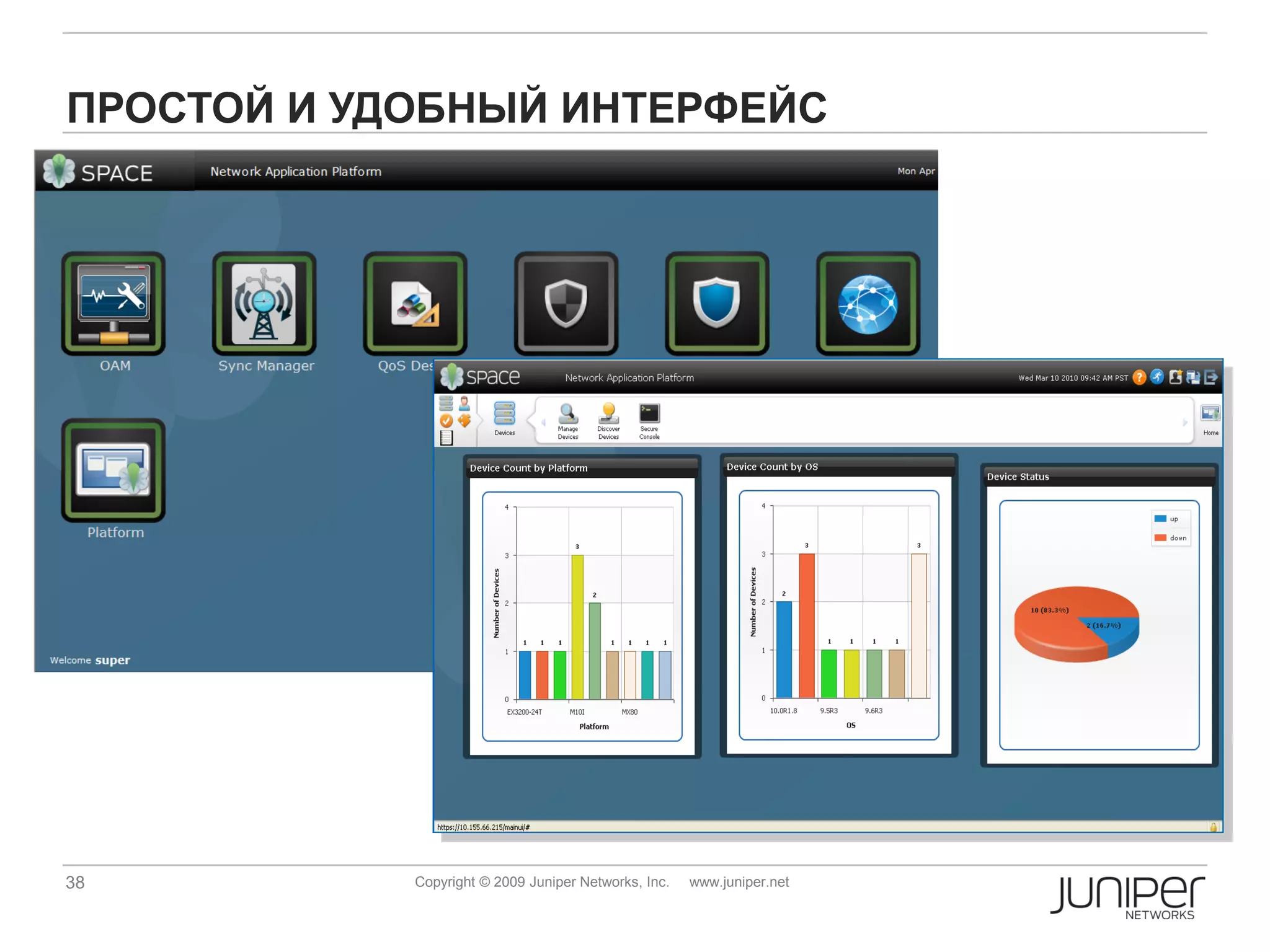This screenshot has height=952, width=1270.
Task: Click the slide number 38
Action: tap(75, 883)
